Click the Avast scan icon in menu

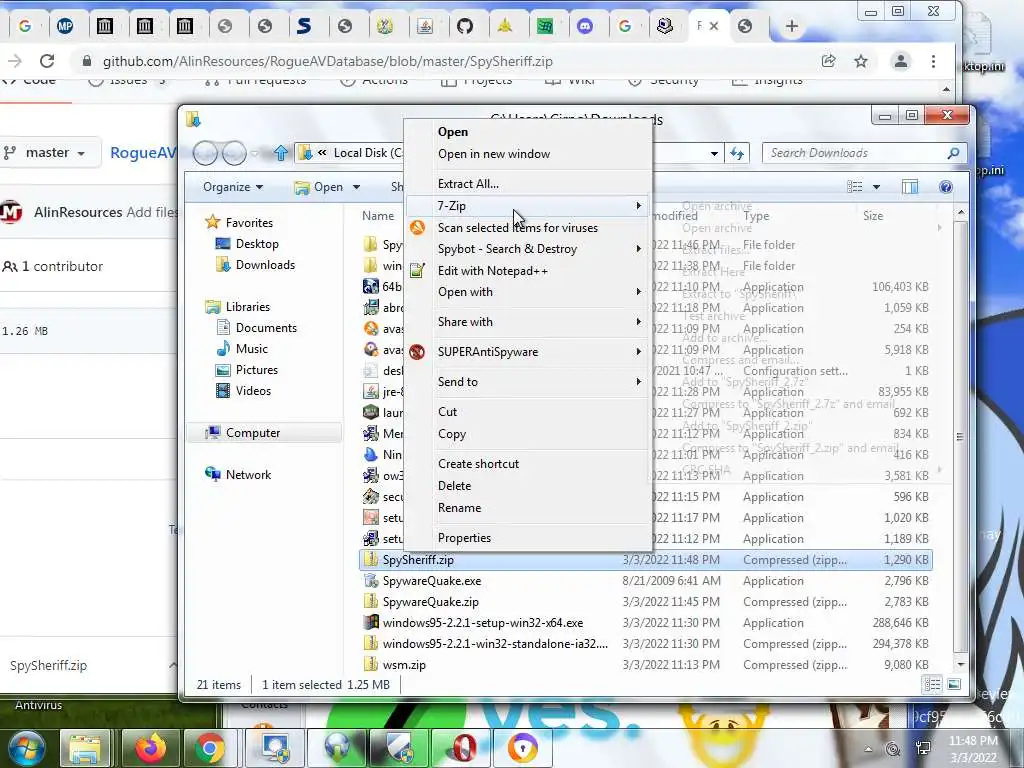click(x=417, y=227)
